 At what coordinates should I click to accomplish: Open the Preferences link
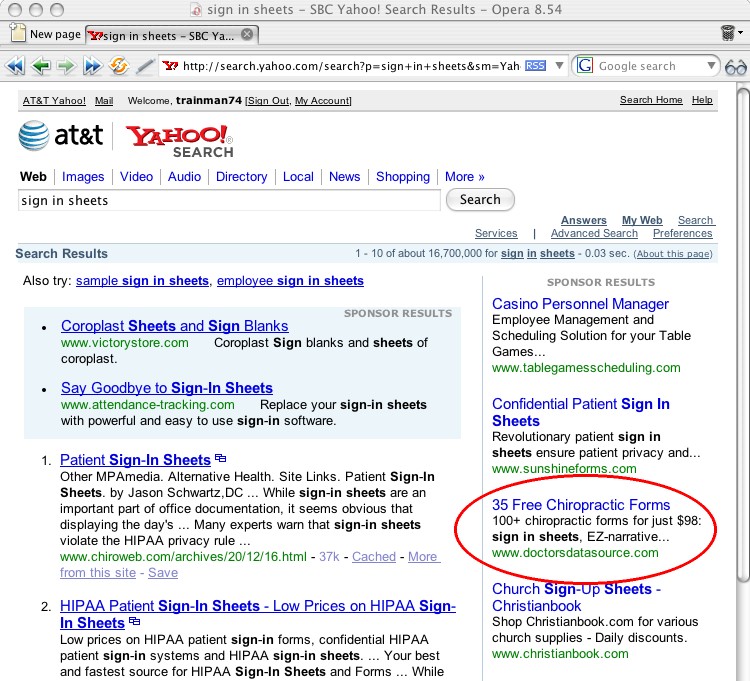pyautogui.click(x=683, y=233)
